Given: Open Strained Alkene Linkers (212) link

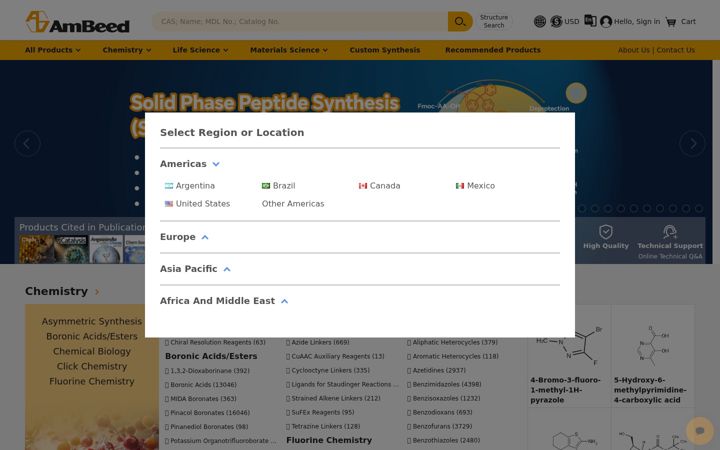Looking at the screenshot, I should (333, 399).
